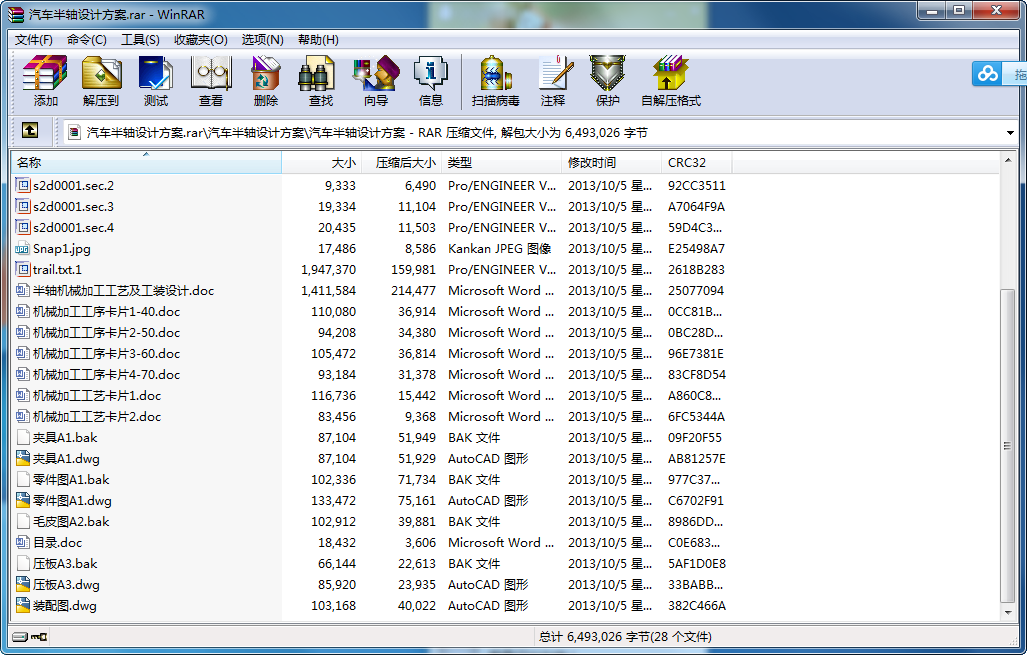The image size is (1027, 655).
Task: Sort by the 大小 column header
Action: (321, 162)
